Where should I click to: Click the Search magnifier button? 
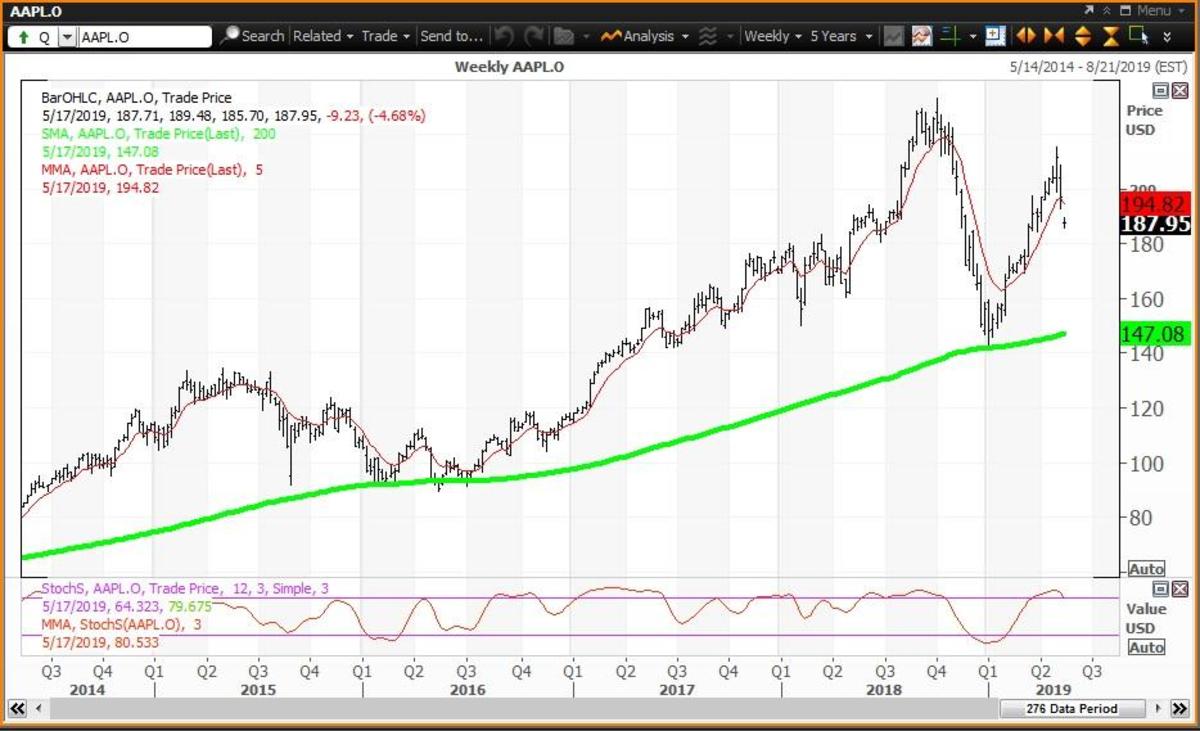252,36
